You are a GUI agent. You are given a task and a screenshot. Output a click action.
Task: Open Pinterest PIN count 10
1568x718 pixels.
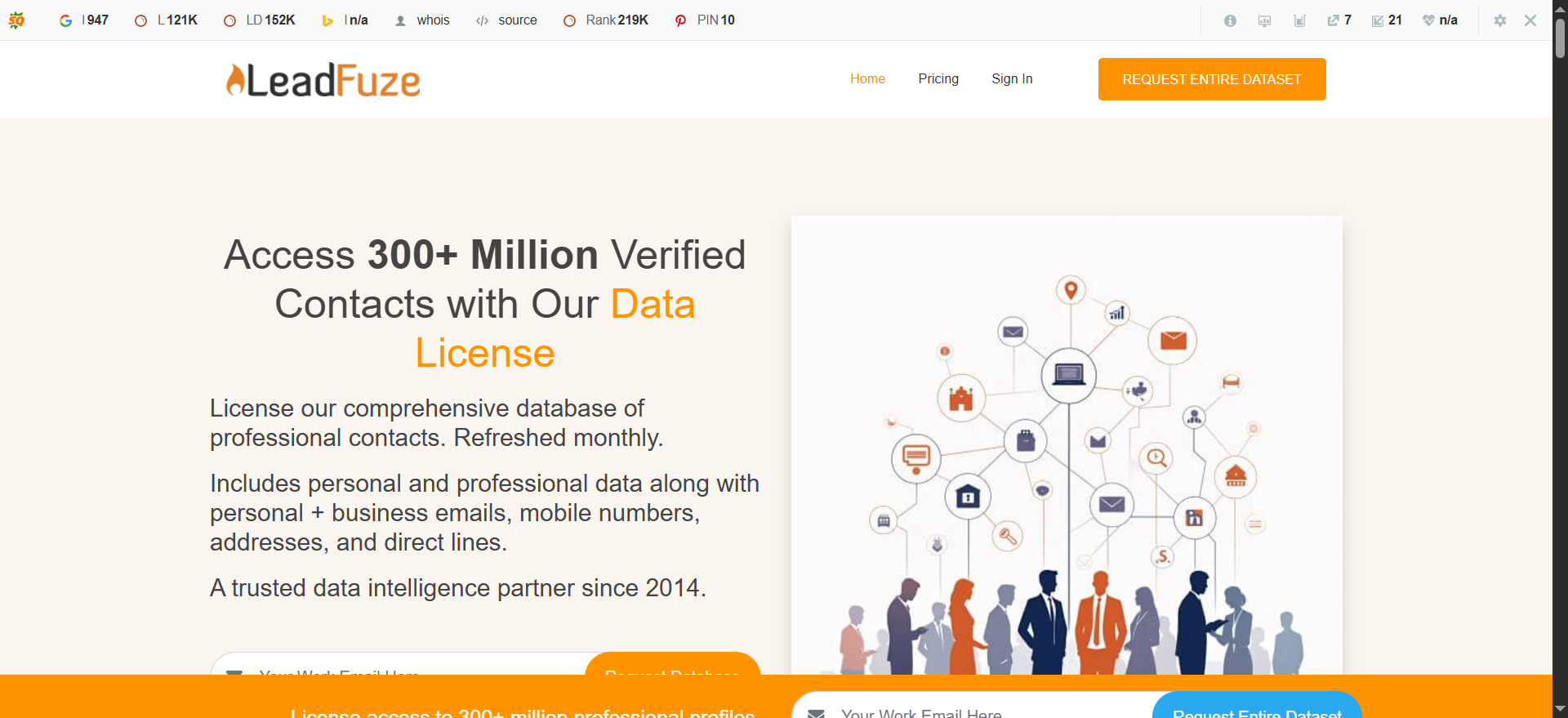click(x=705, y=20)
